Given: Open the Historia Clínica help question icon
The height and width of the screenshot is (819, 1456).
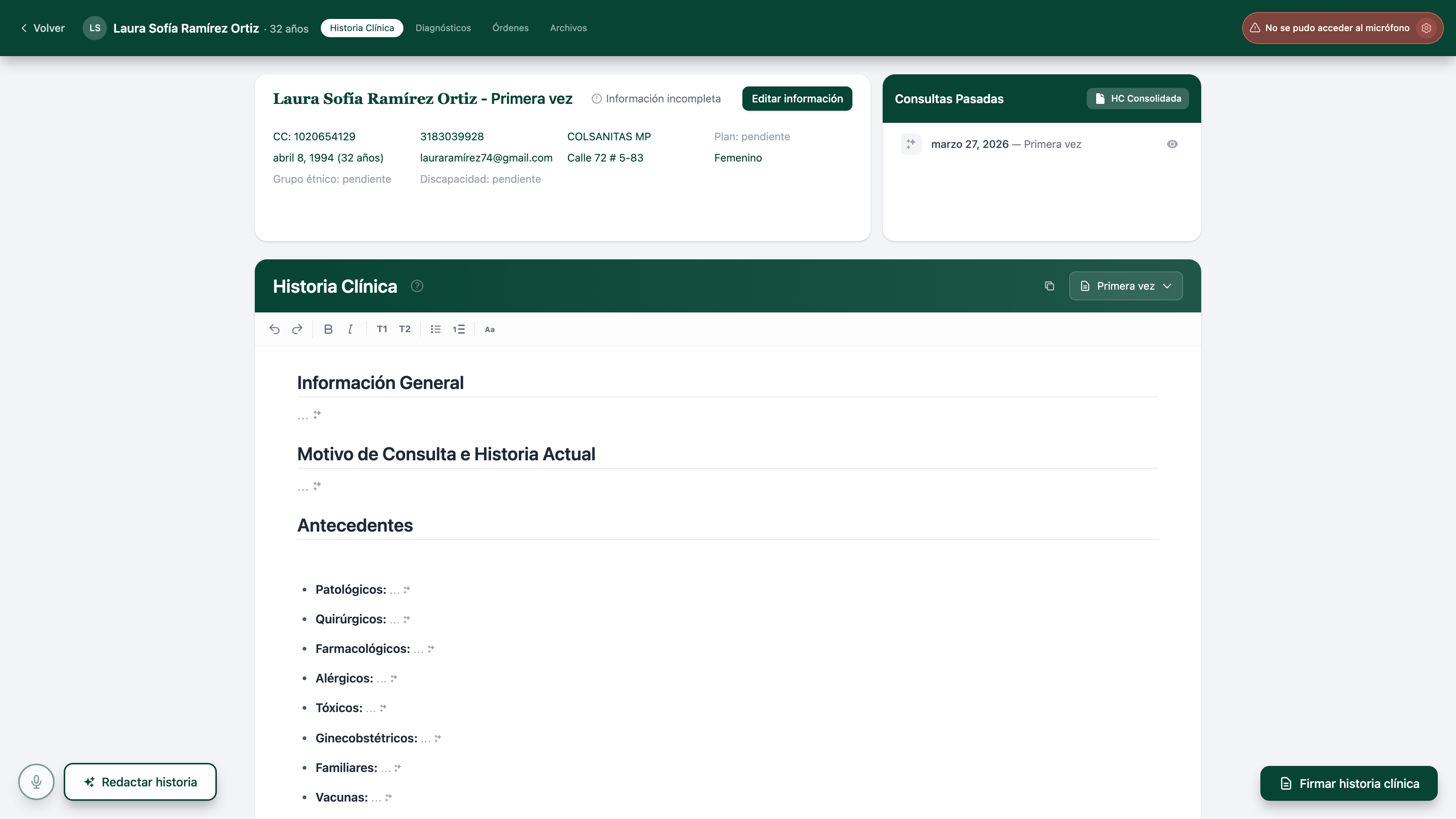Looking at the screenshot, I should (x=417, y=286).
